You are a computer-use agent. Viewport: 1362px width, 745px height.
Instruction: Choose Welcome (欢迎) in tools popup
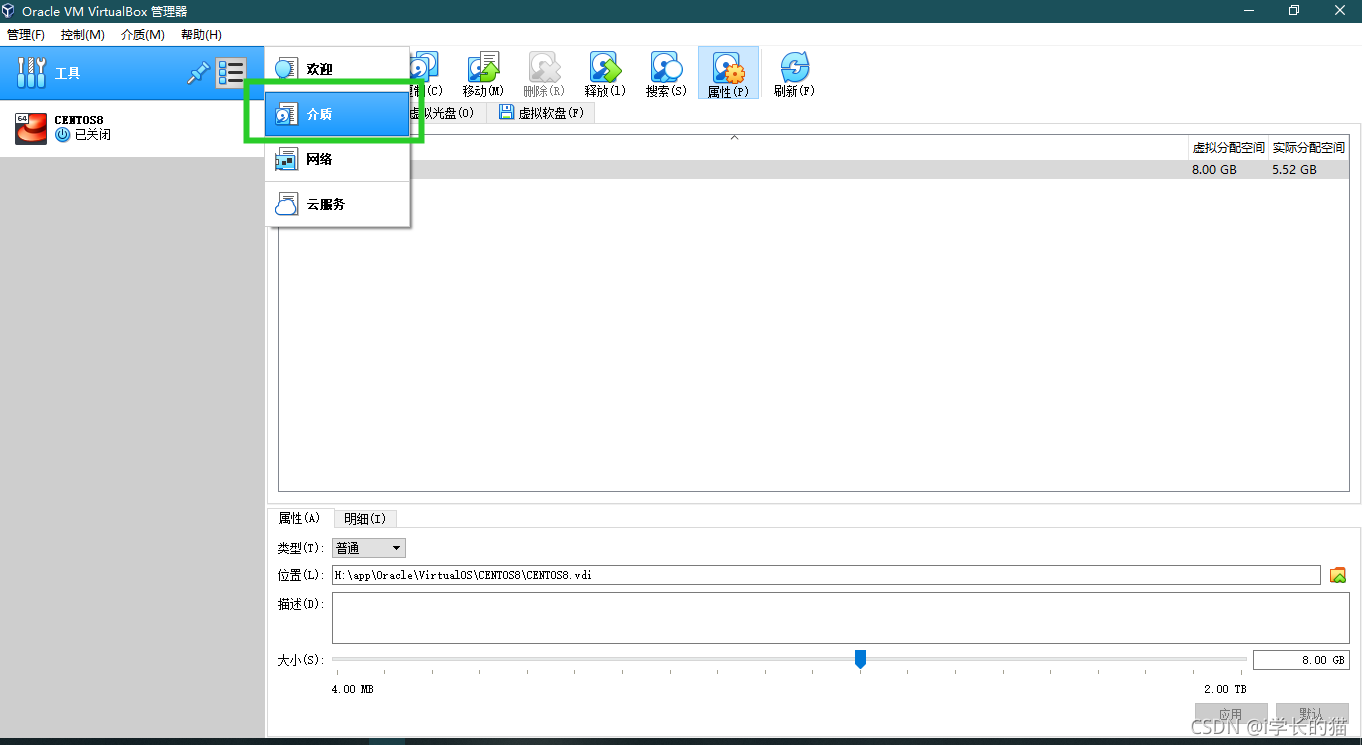tap(338, 69)
